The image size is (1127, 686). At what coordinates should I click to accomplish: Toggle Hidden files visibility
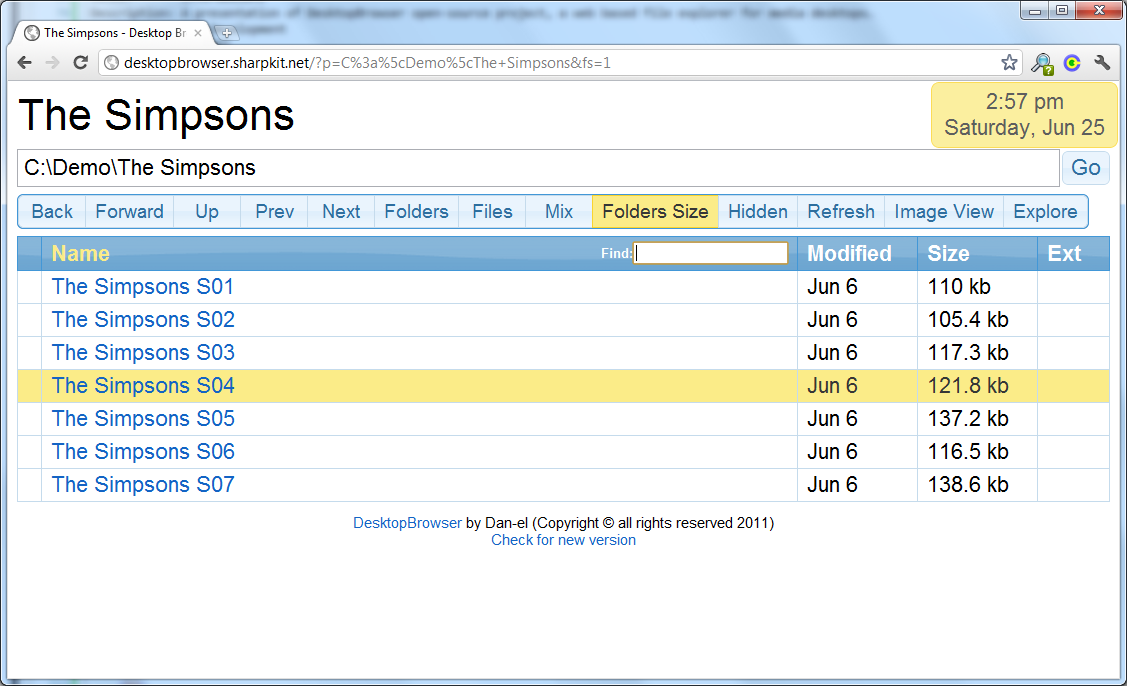(x=758, y=211)
